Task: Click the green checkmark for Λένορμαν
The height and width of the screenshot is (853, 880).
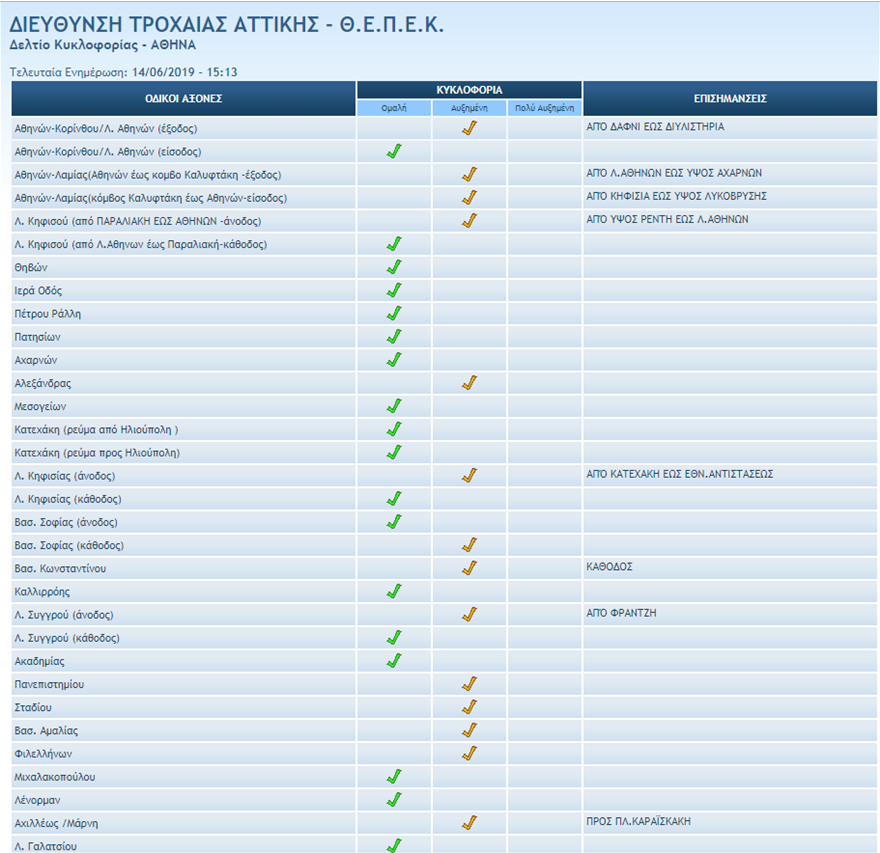Action: [x=394, y=800]
